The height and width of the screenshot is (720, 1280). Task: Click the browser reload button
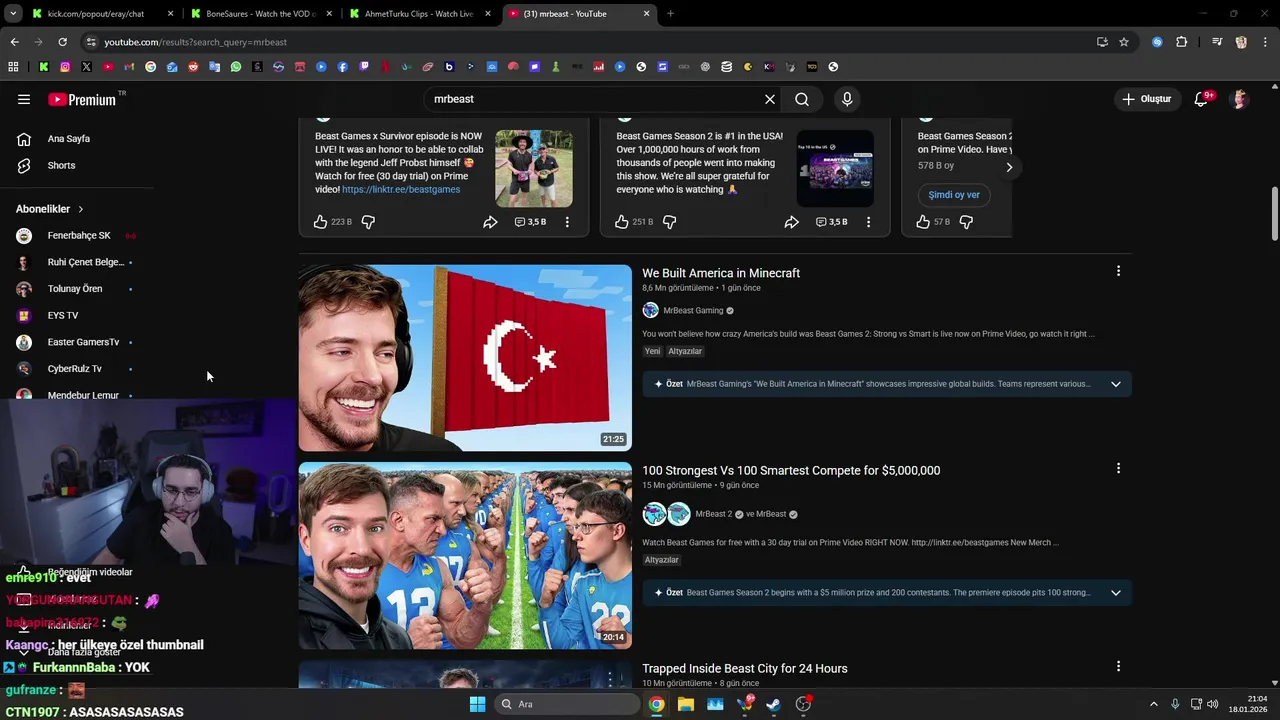click(x=62, y=42)
